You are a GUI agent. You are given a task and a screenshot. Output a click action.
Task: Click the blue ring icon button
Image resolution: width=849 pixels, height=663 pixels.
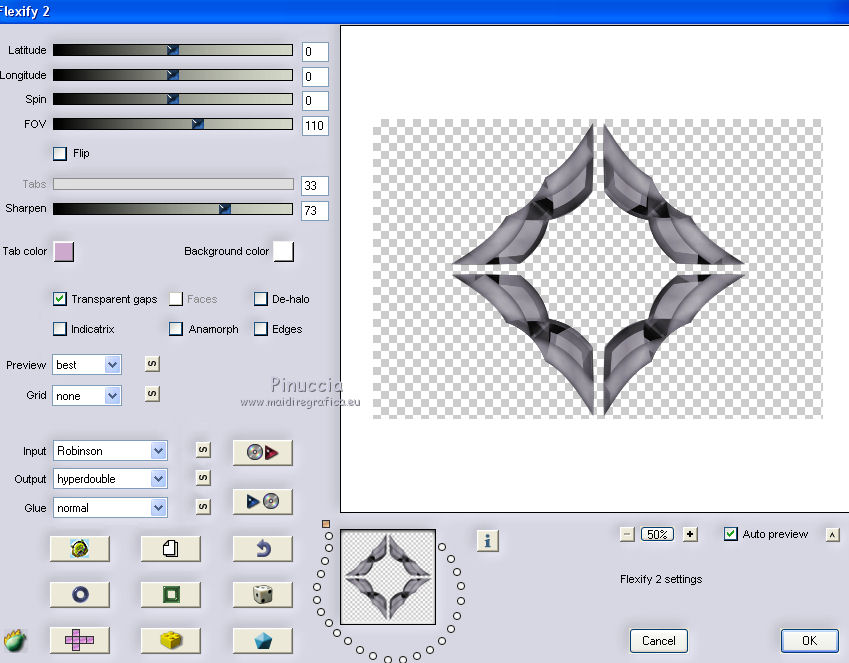80,595
